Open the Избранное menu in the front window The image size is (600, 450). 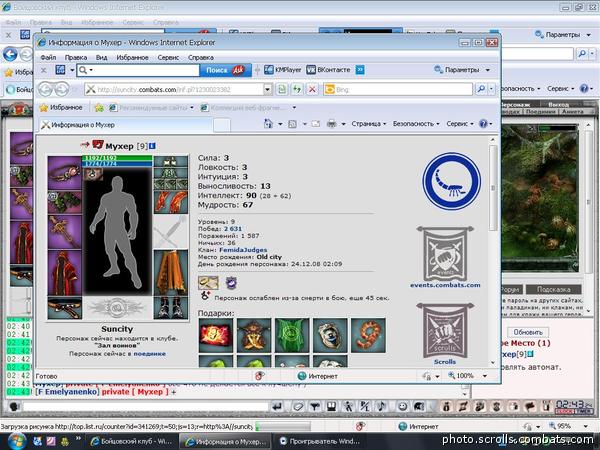(132, 57)
